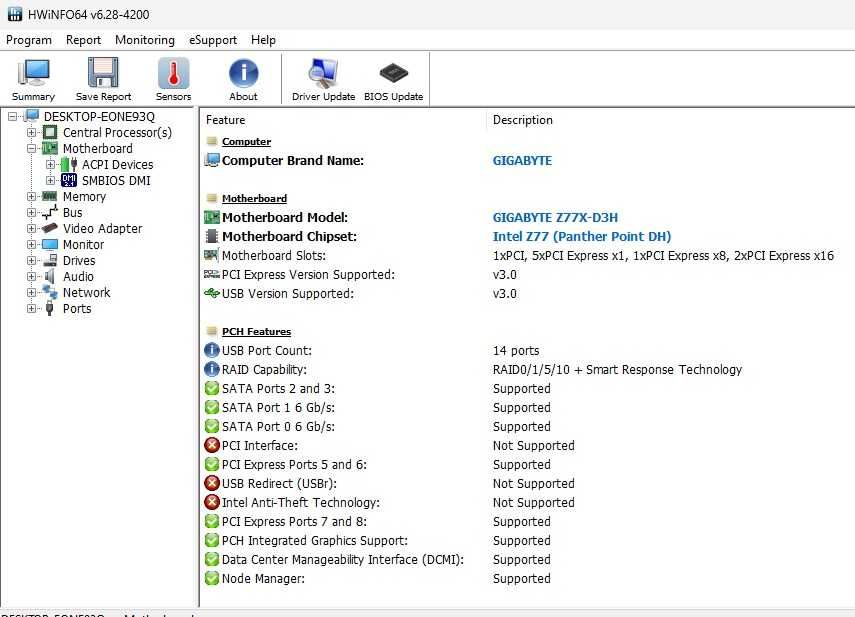855x617 pixels.
Task: Click the Intel Z77 (Panther Point DH) link
Action: [x=582, y=237]
